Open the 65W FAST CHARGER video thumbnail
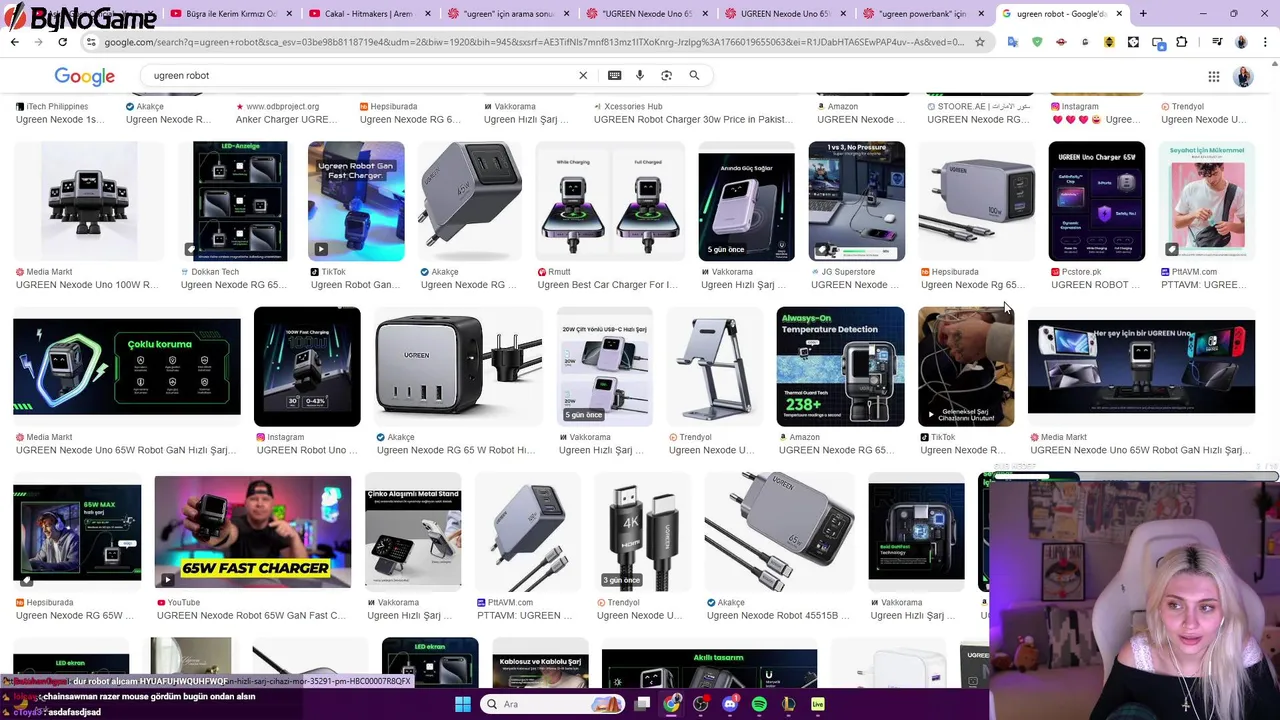This screenshot has width=1280, height=720. pos(253,532)
